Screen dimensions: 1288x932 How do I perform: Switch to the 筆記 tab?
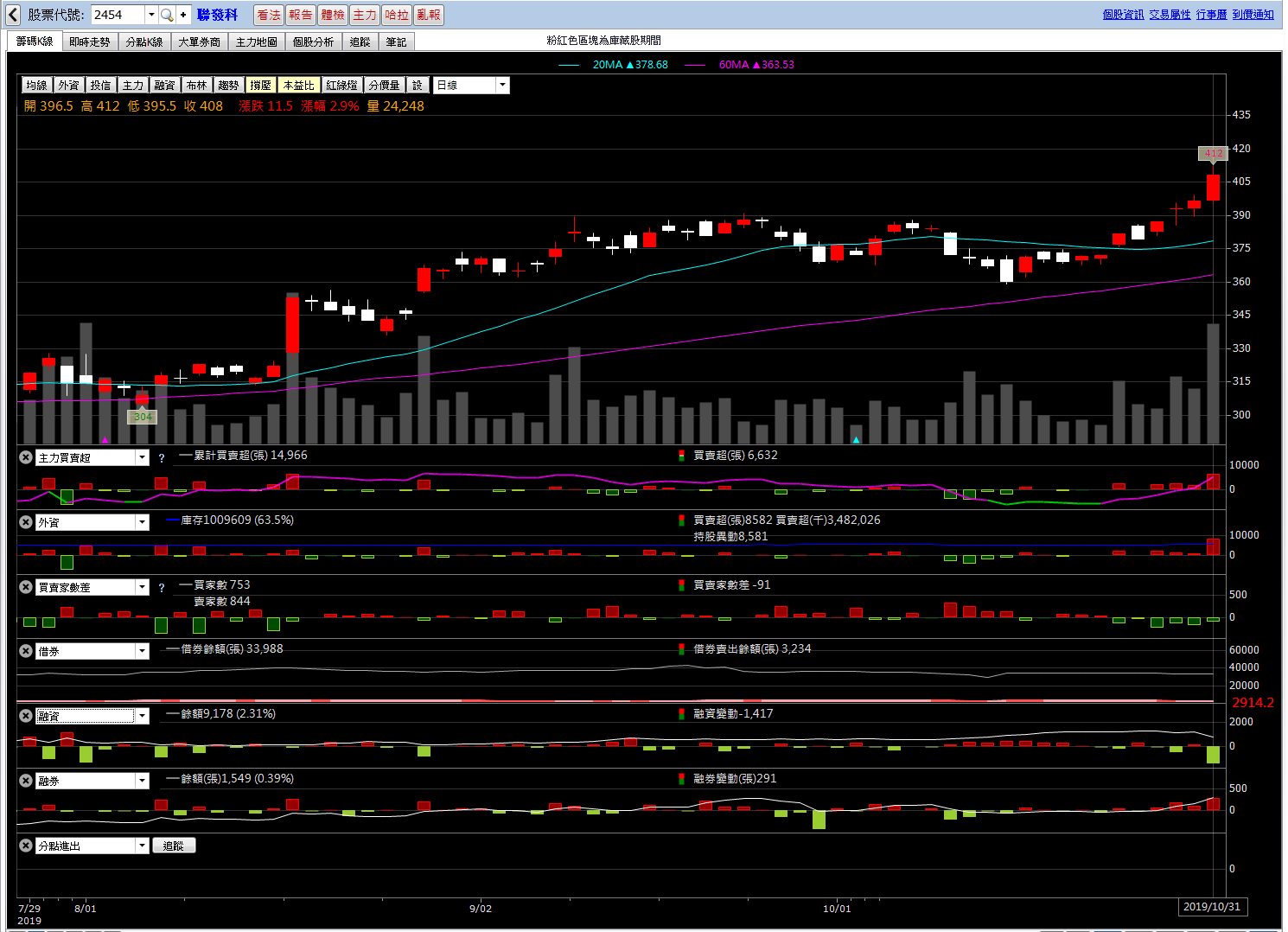pyautogui.click(x=397, y=41)
